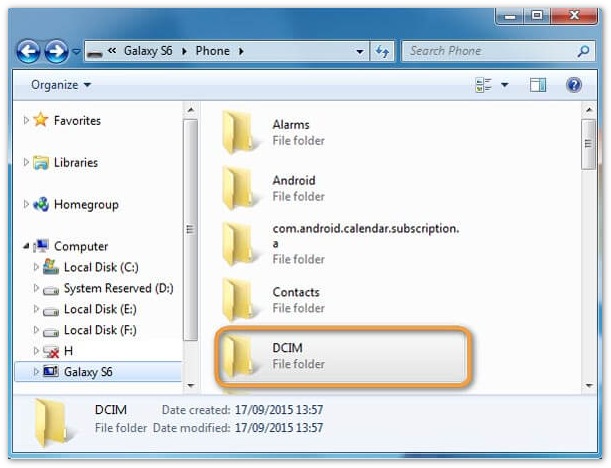Click the magnifying glass search icon

click(x=583, y=51)
